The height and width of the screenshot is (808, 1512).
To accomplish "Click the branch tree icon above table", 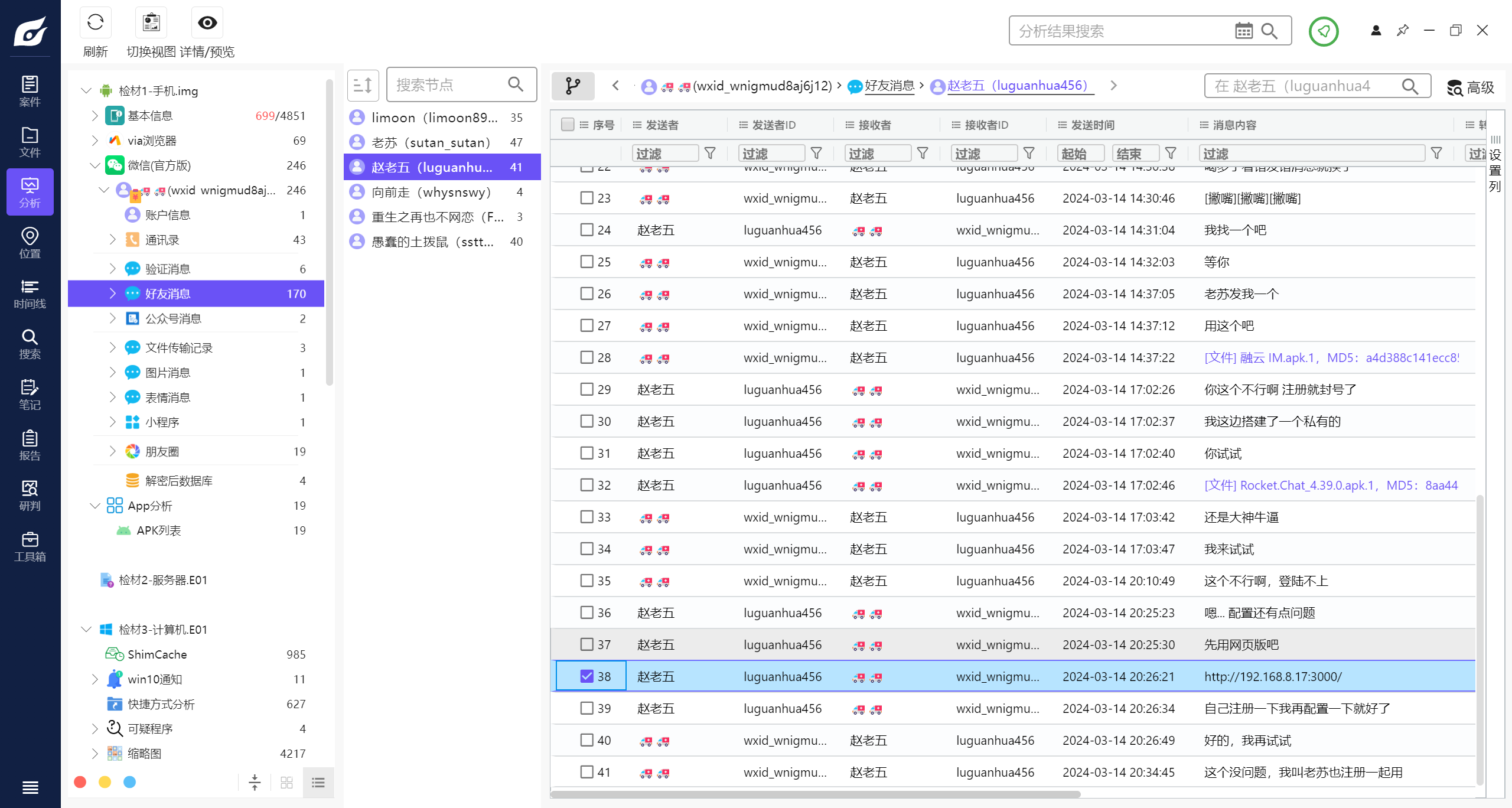I will (572, 86).
